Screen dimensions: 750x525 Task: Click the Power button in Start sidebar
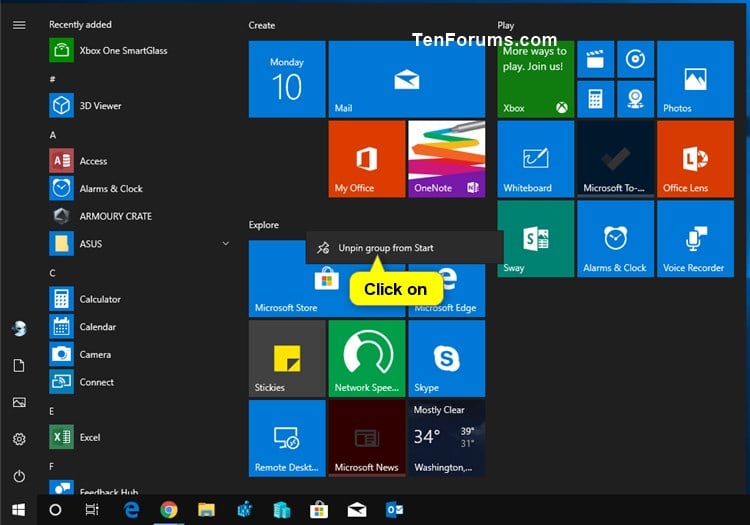point(19,476)
